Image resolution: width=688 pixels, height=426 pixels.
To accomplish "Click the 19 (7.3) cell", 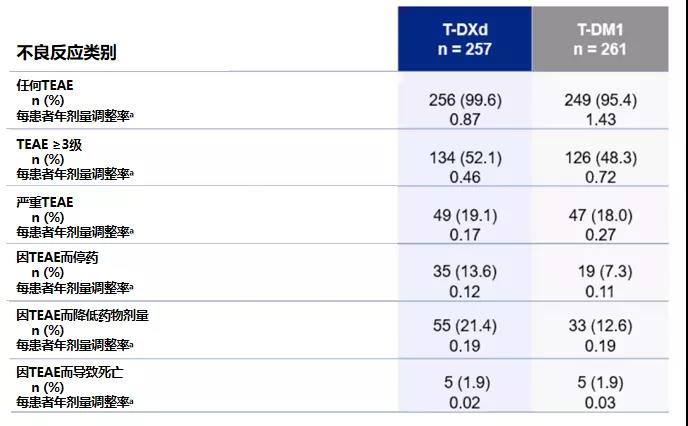I will point(600,272).
